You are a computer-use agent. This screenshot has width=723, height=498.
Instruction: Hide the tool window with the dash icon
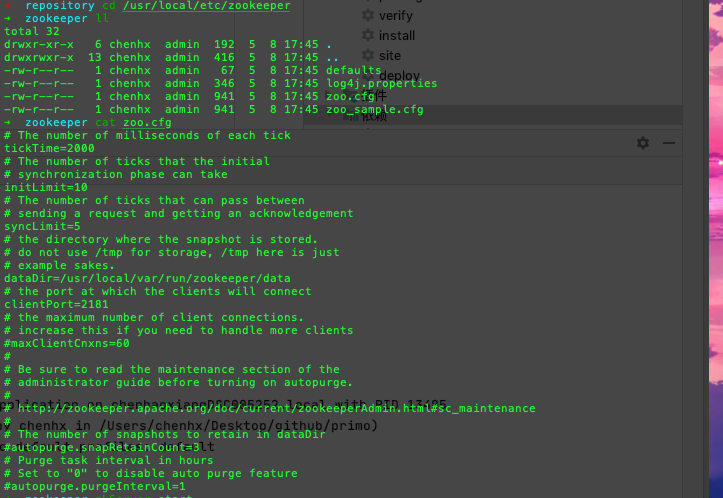pyautogui.click(x=669, y=143)
